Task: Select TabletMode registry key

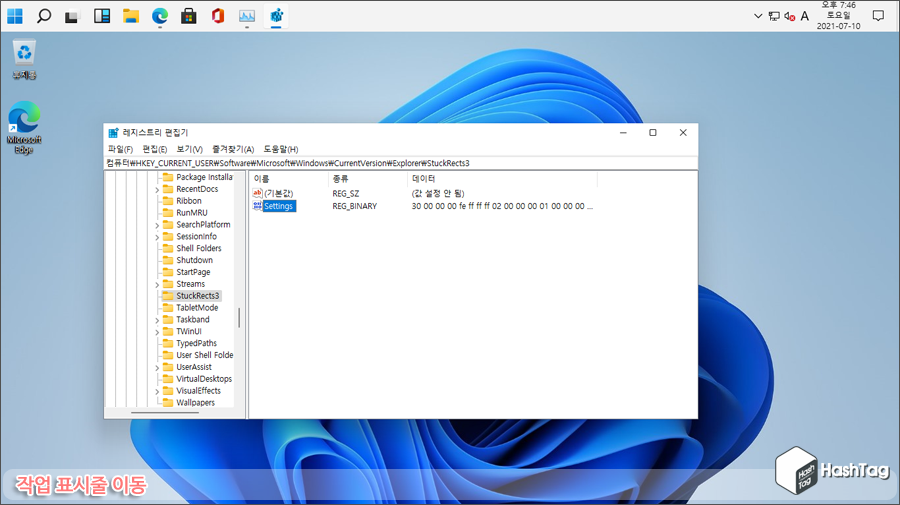Action: [x=197, y=308]
